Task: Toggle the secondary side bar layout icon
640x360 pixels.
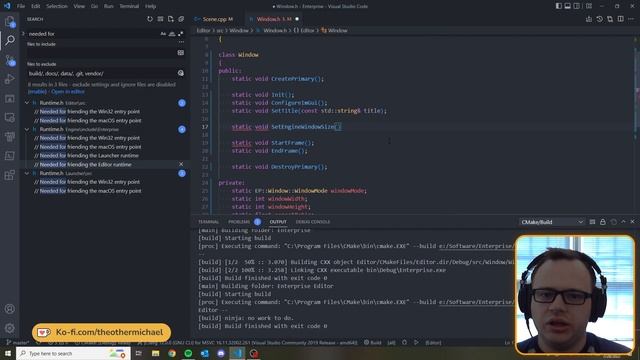Action: click(577, 6)
